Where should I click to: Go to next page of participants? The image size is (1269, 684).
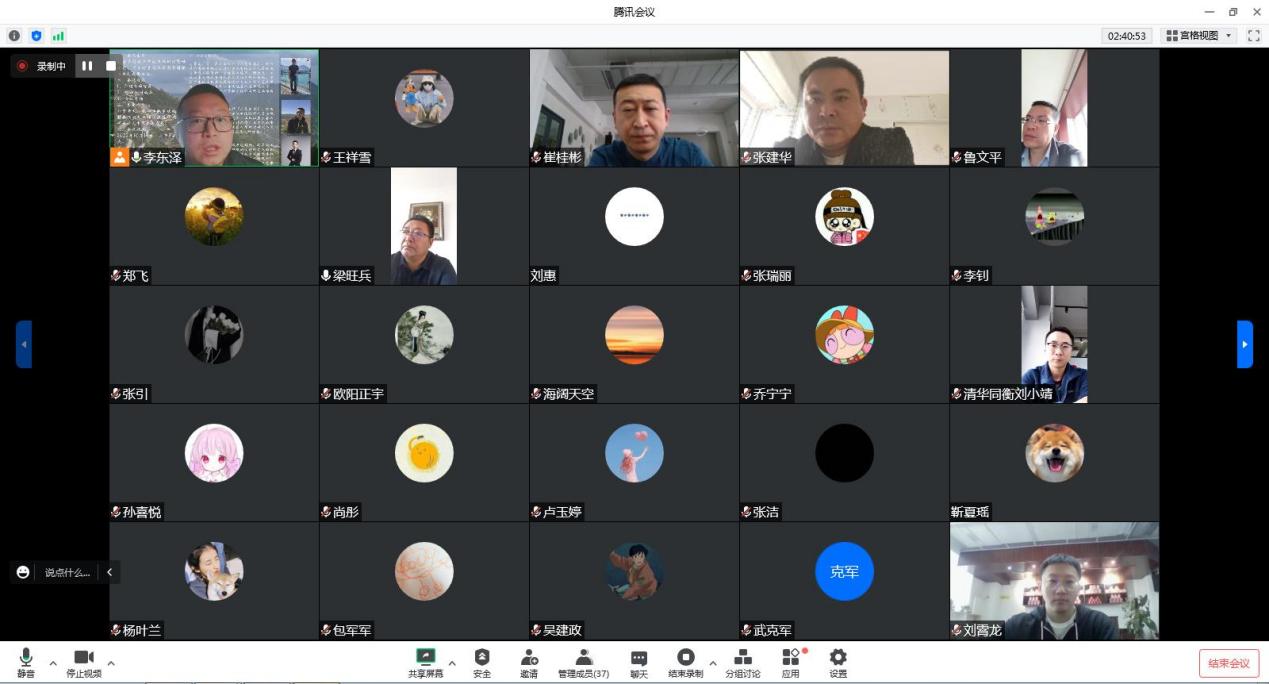point(1244,344)
